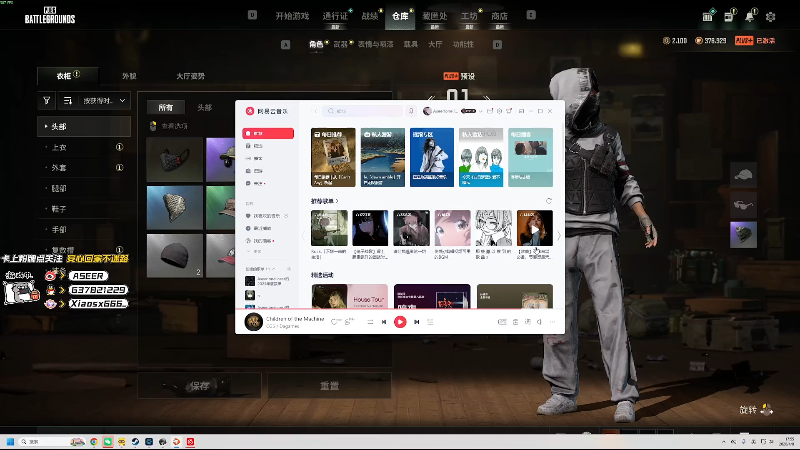The height and width of the screenshot is (450, 800).
Task: Open the House Tour featured banner
Action: point(349,296)
